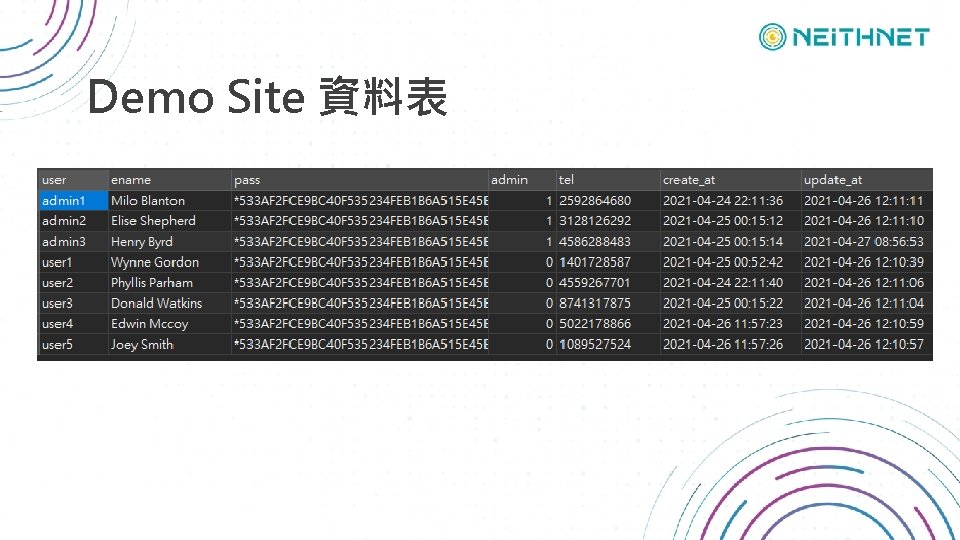Click the password hash in user5 row

361,344
